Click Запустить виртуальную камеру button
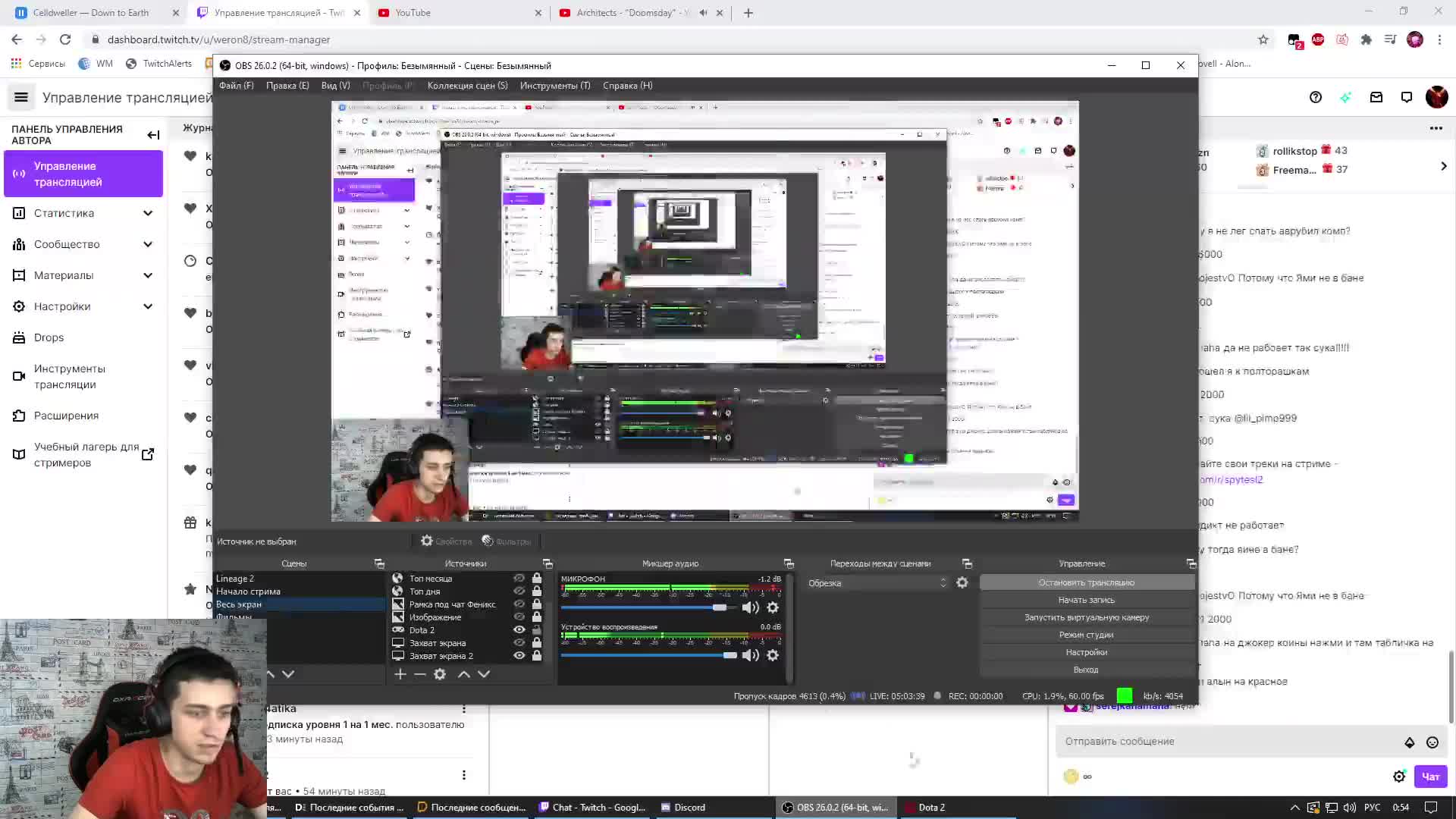The image size is (1456, 819). pyautogui.click(x=1086, y=617)
